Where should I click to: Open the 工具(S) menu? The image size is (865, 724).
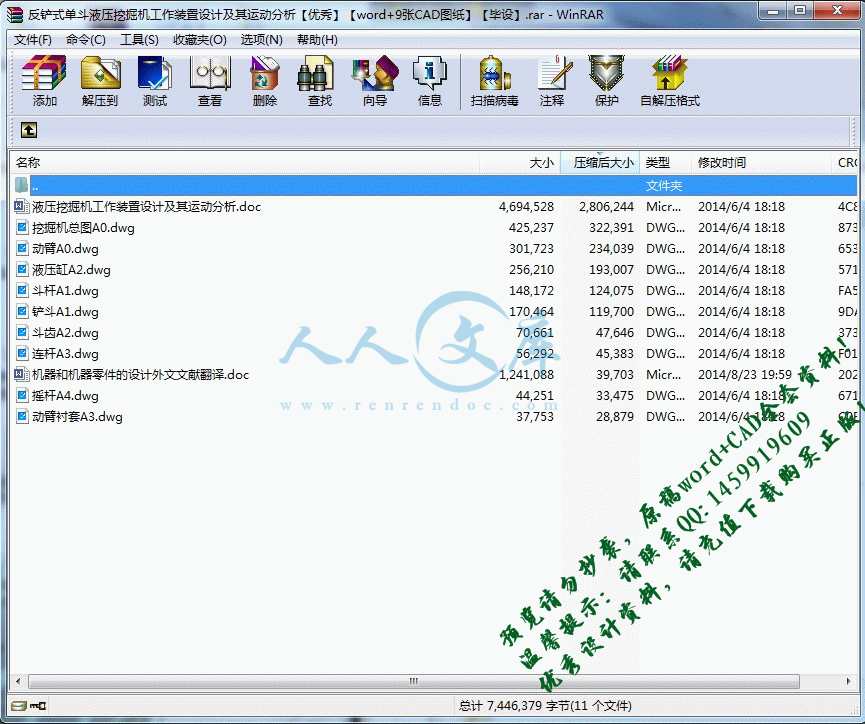click(x=139, y=40)
